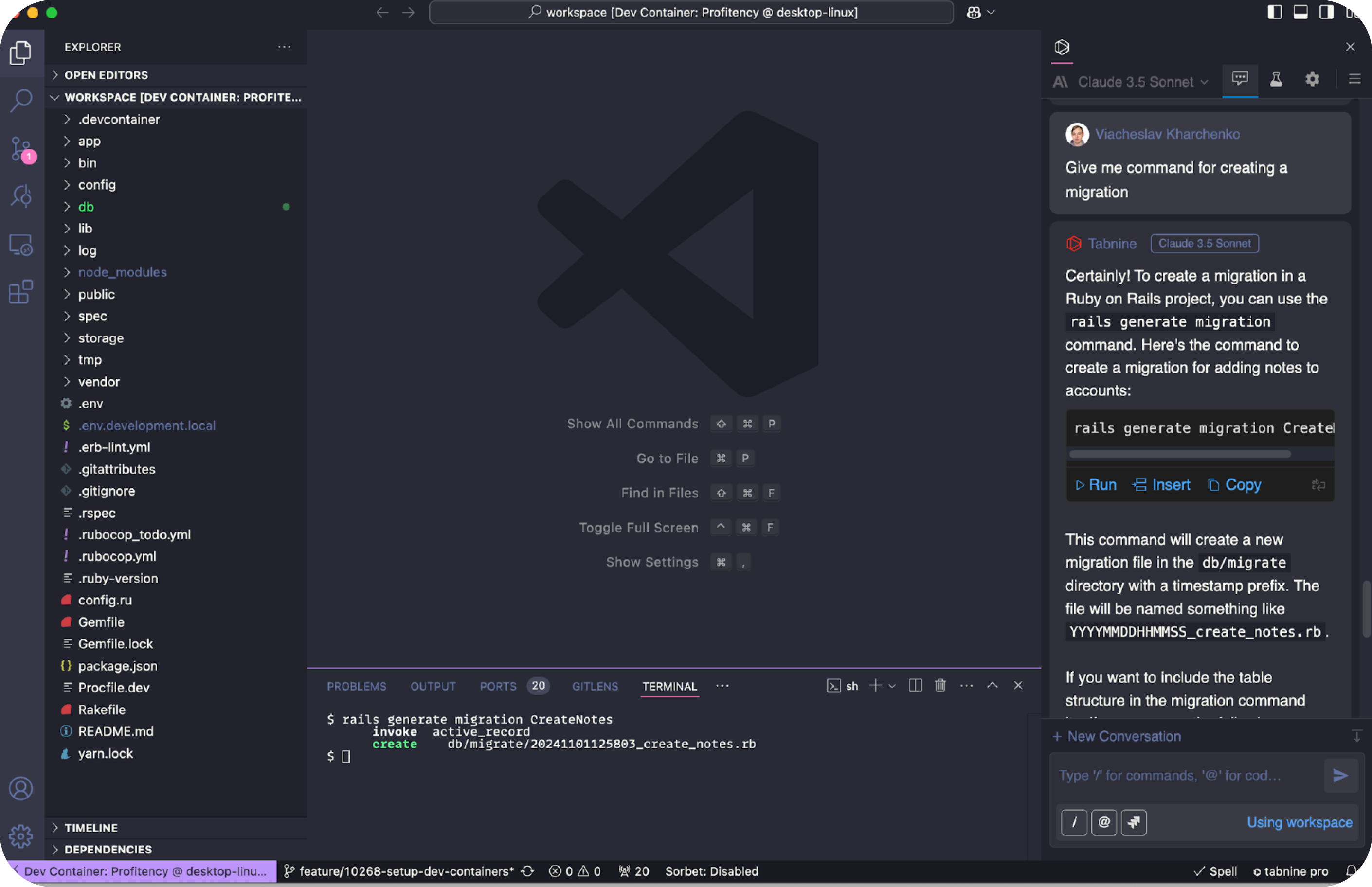Open the Tabnine flask test icon

pyautogui.click(x=1276, y=79)
